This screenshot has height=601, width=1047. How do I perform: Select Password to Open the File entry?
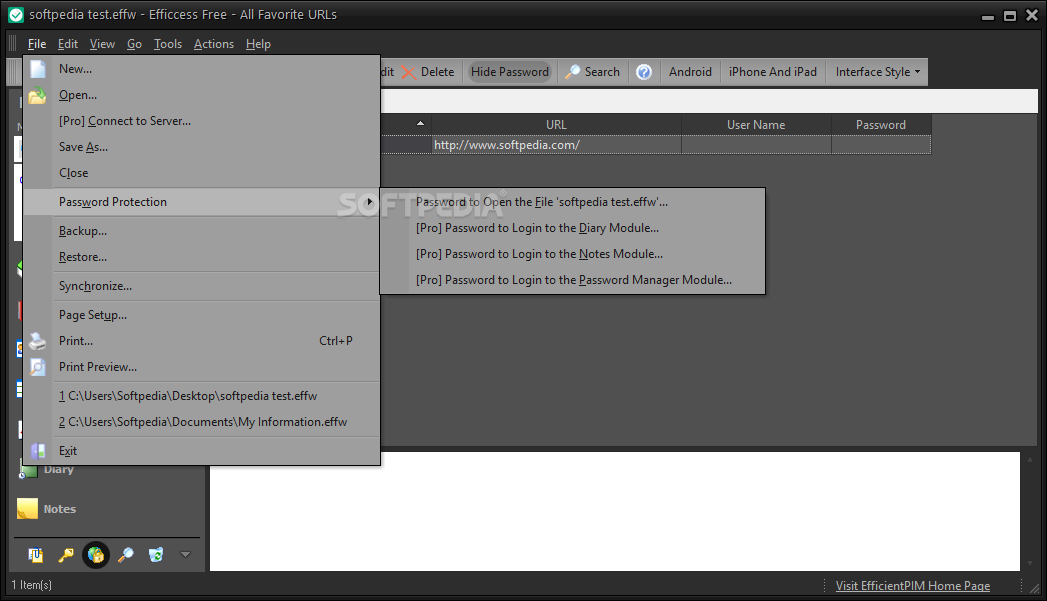(572, 202)
